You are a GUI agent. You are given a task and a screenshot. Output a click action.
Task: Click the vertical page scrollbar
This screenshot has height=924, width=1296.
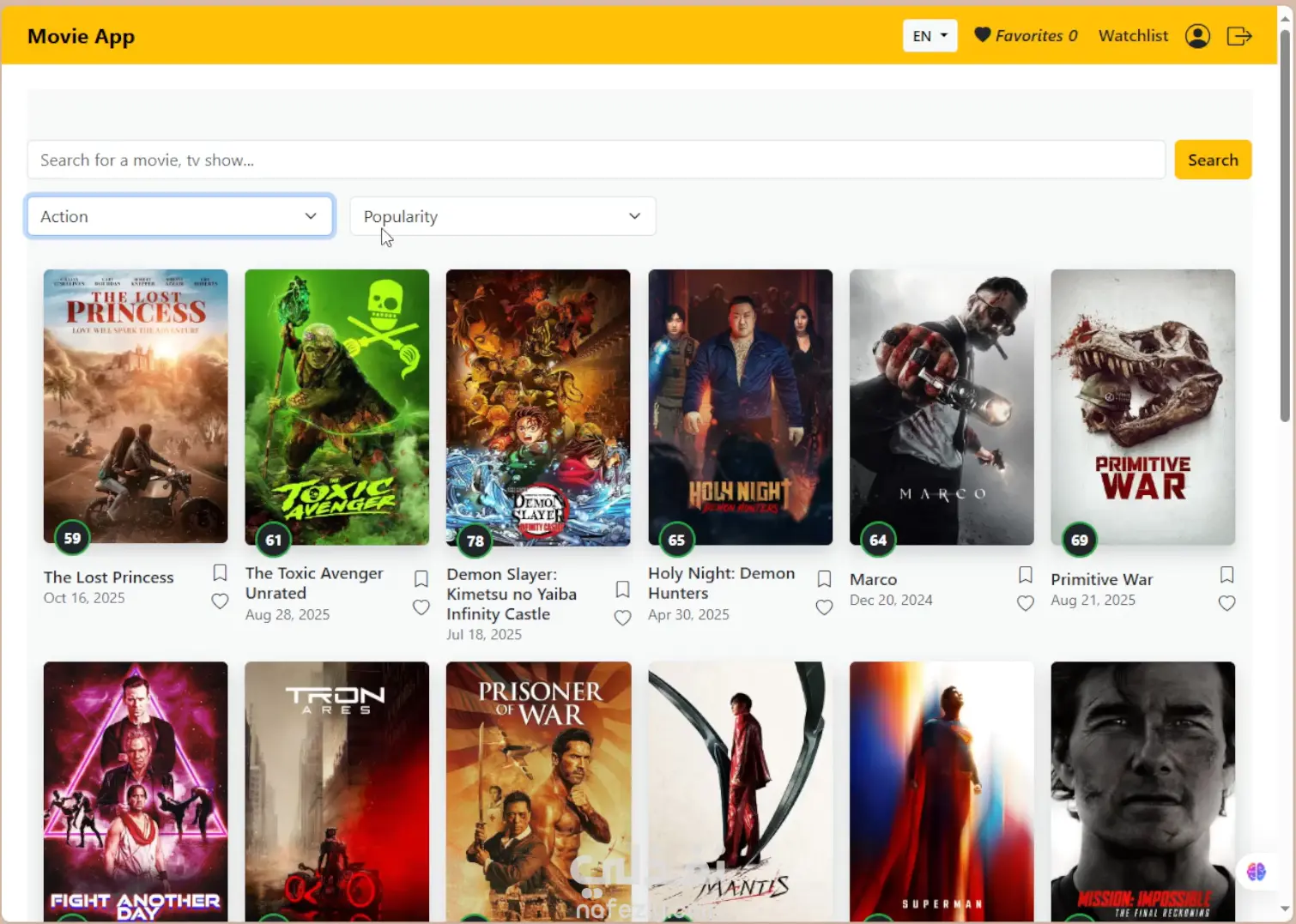pyautogui.click(x=1285, y=226)
